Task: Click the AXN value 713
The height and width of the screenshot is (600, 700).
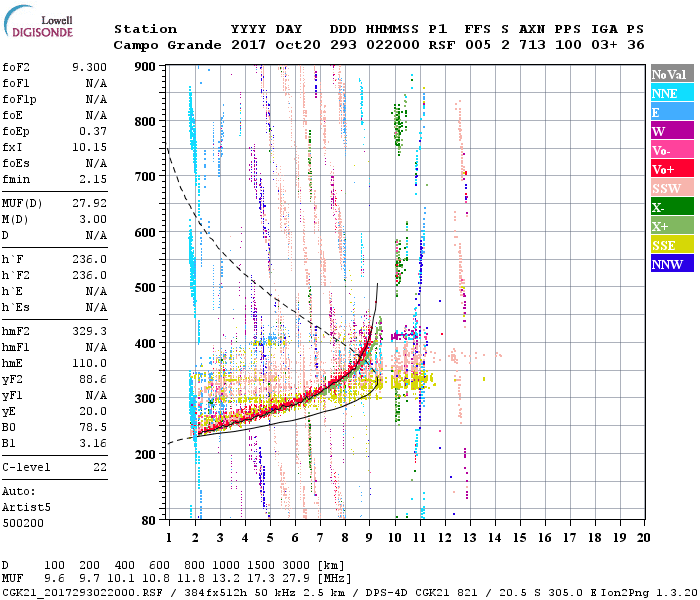Action: pyautogui.click(x=532, y=45)
